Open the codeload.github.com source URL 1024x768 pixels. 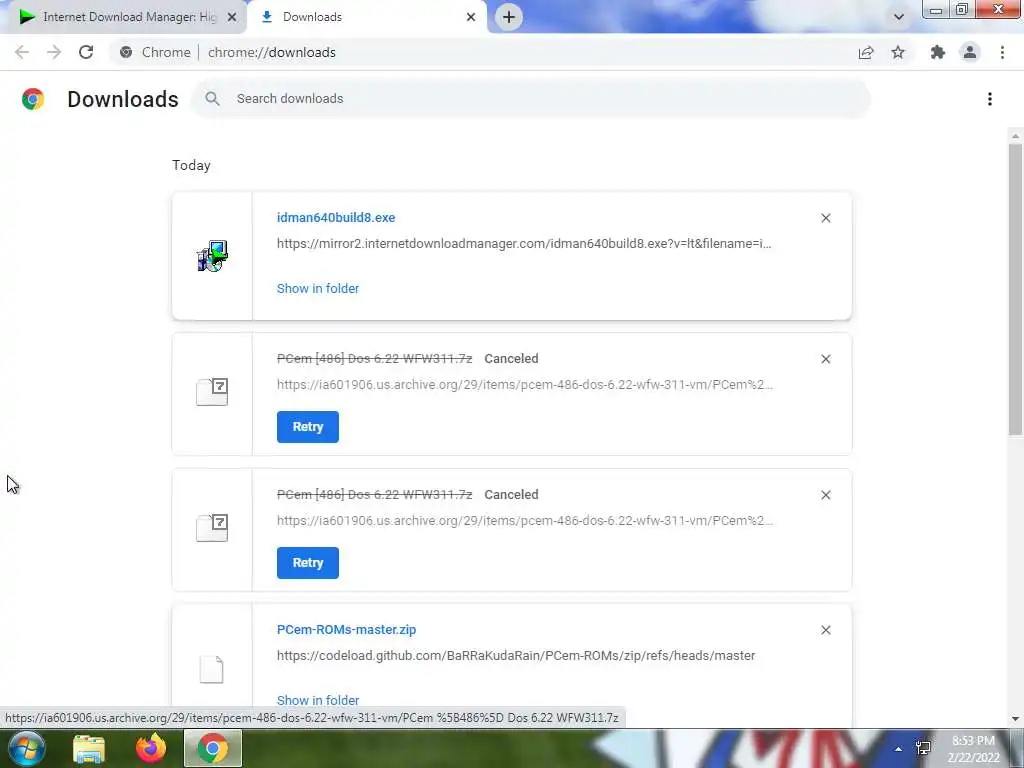click(516, 656)
